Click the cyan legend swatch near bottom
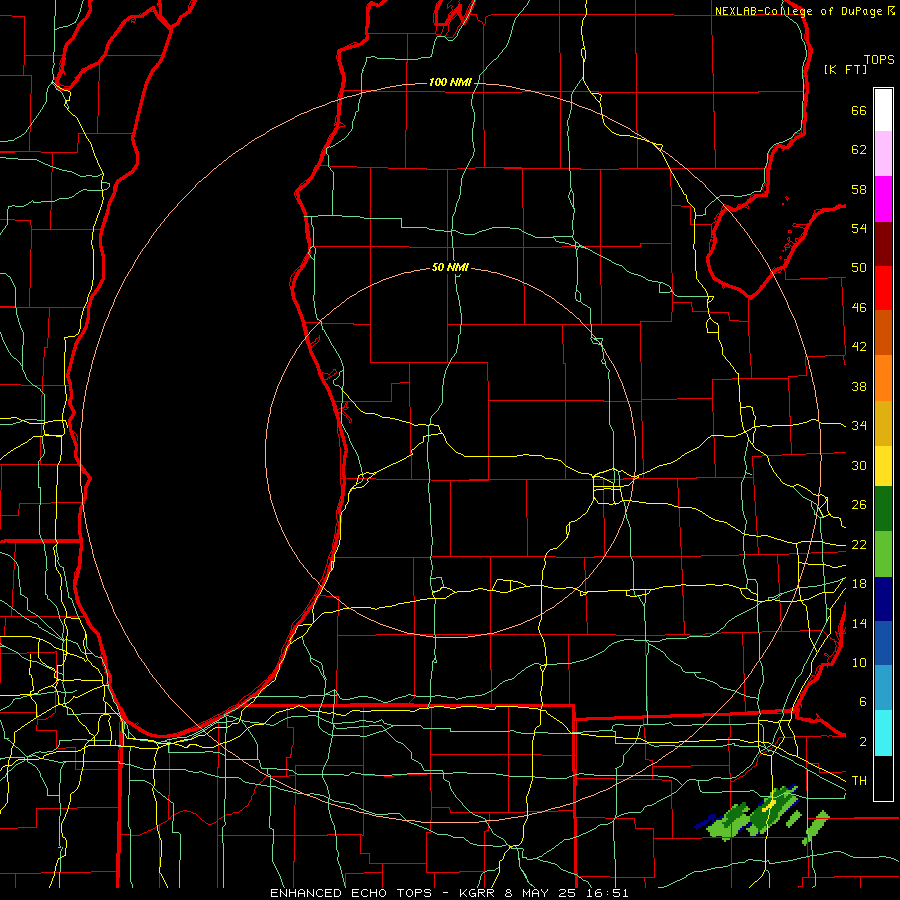This screenshot has width=900, height=900. (883, 733)
